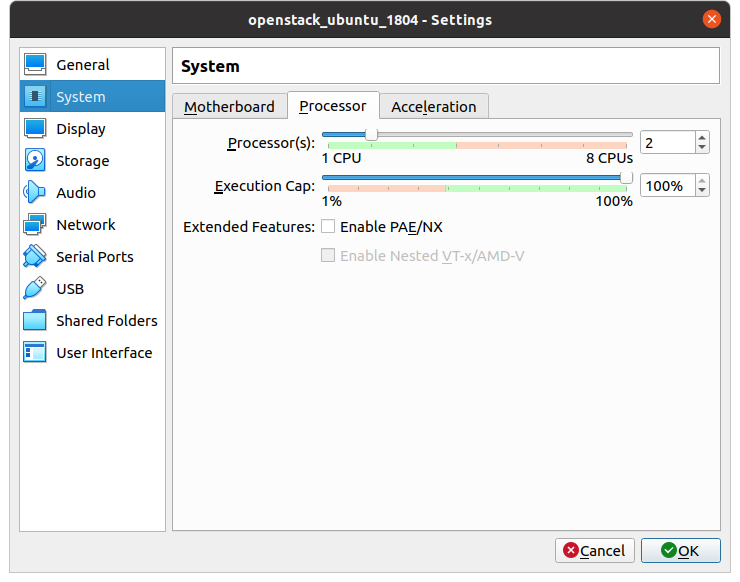This screenshot has height=582, width=740.
Task: Click the 1 CPU minimum label
Action: (342, 158)
